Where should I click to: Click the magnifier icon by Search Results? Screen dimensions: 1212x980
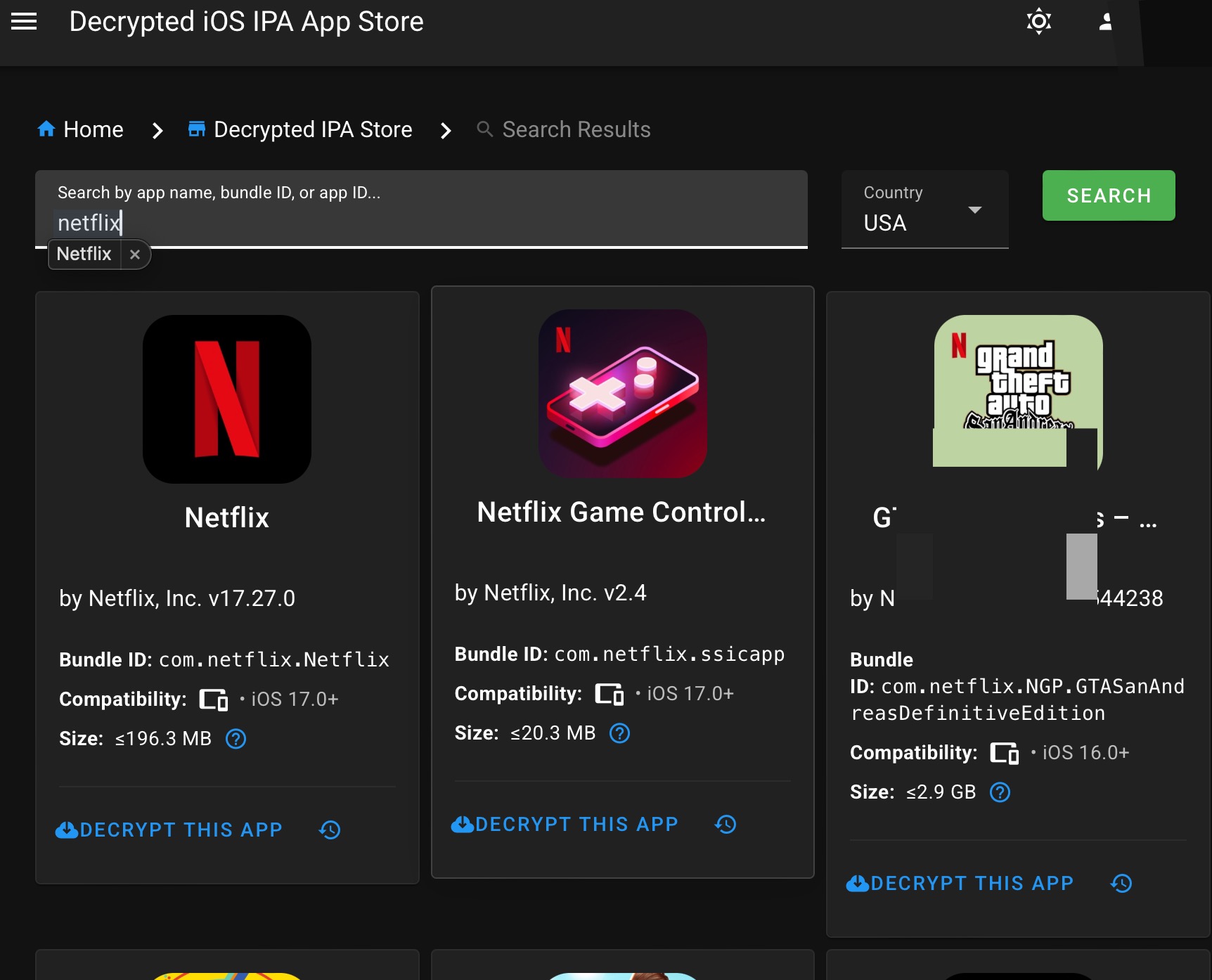click(485, 129)
